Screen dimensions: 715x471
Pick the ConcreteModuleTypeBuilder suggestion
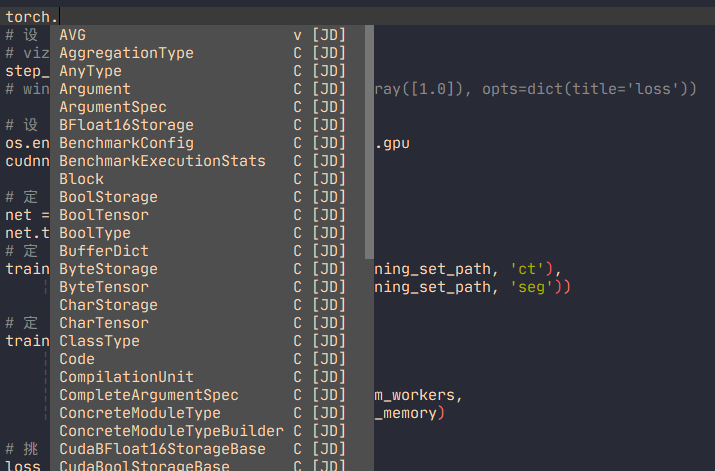171,431
